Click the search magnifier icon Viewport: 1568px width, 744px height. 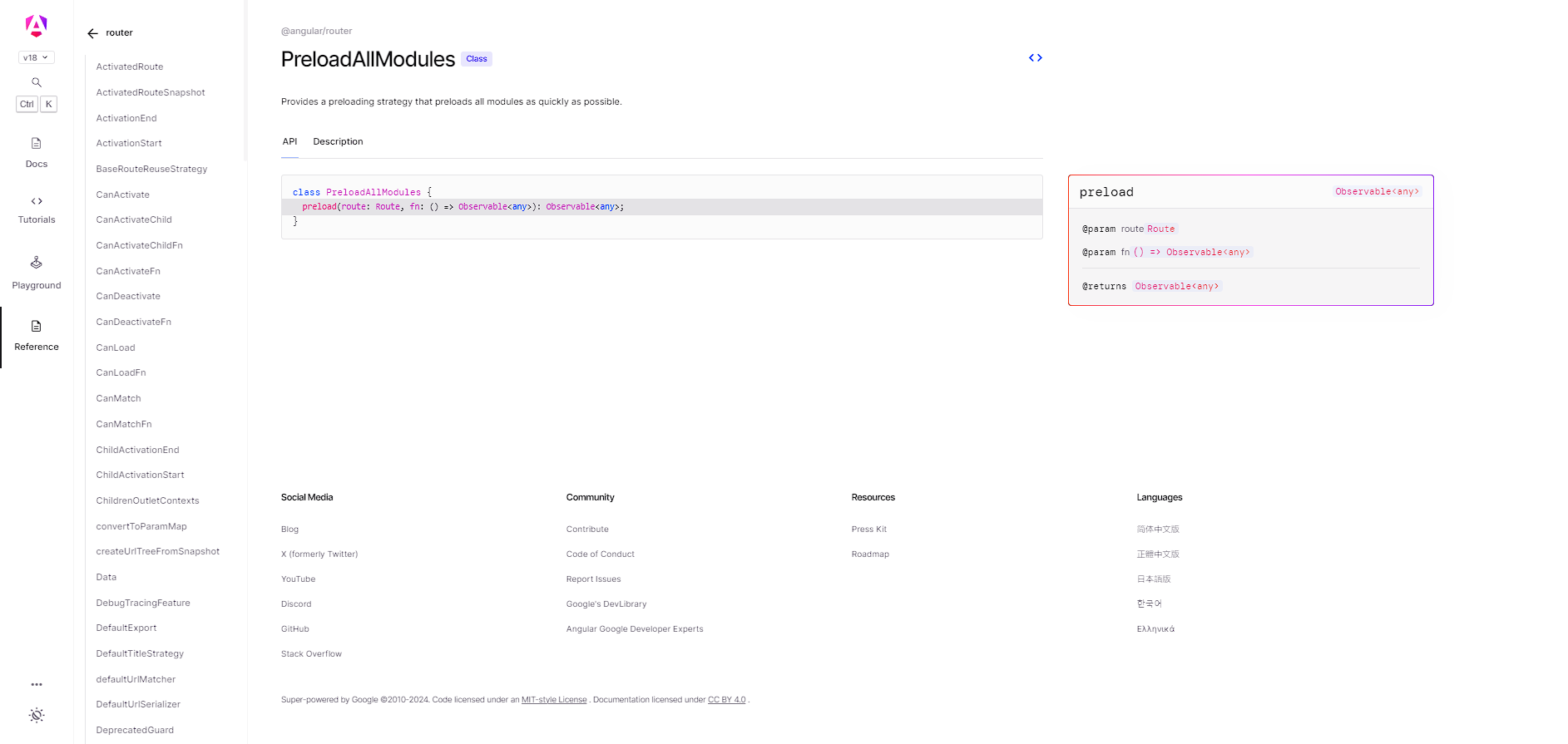[x=37, y=82]
